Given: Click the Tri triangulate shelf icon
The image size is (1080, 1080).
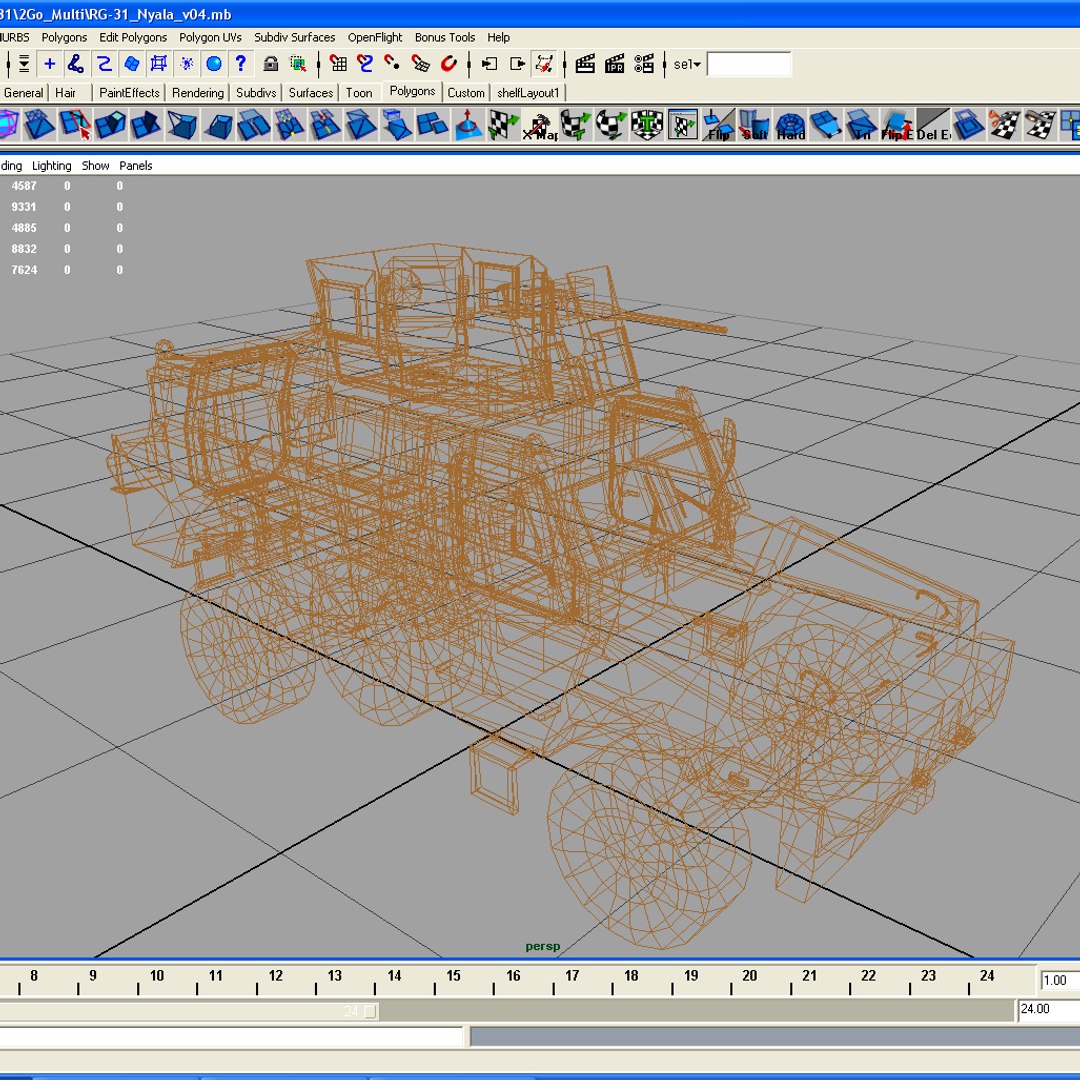Looking at the screenshot, I should (x=862, y=125).
